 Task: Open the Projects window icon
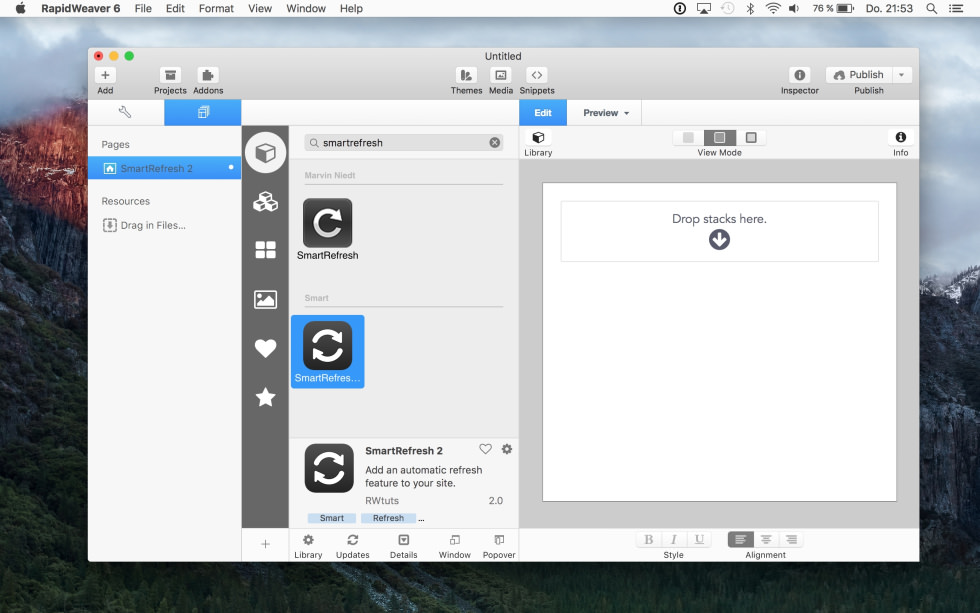[x=170, y=75]
